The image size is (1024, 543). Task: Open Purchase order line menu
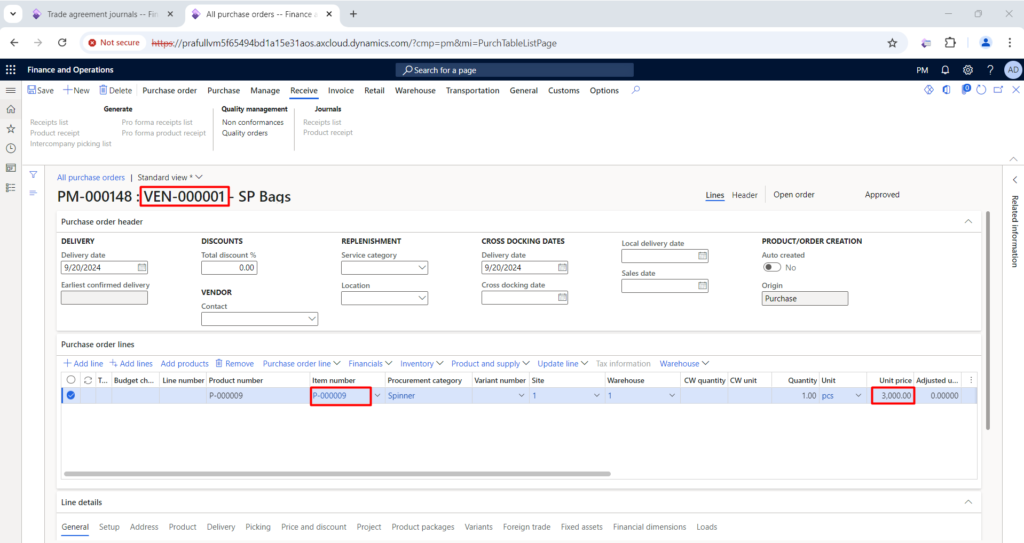click(301, 363)
